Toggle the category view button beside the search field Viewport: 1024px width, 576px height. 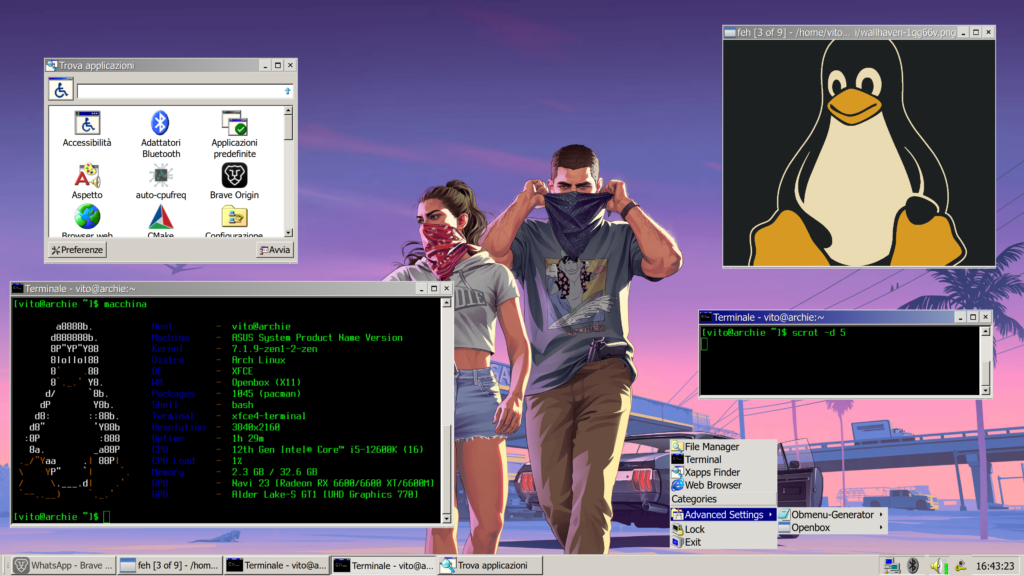pos(61,90)
